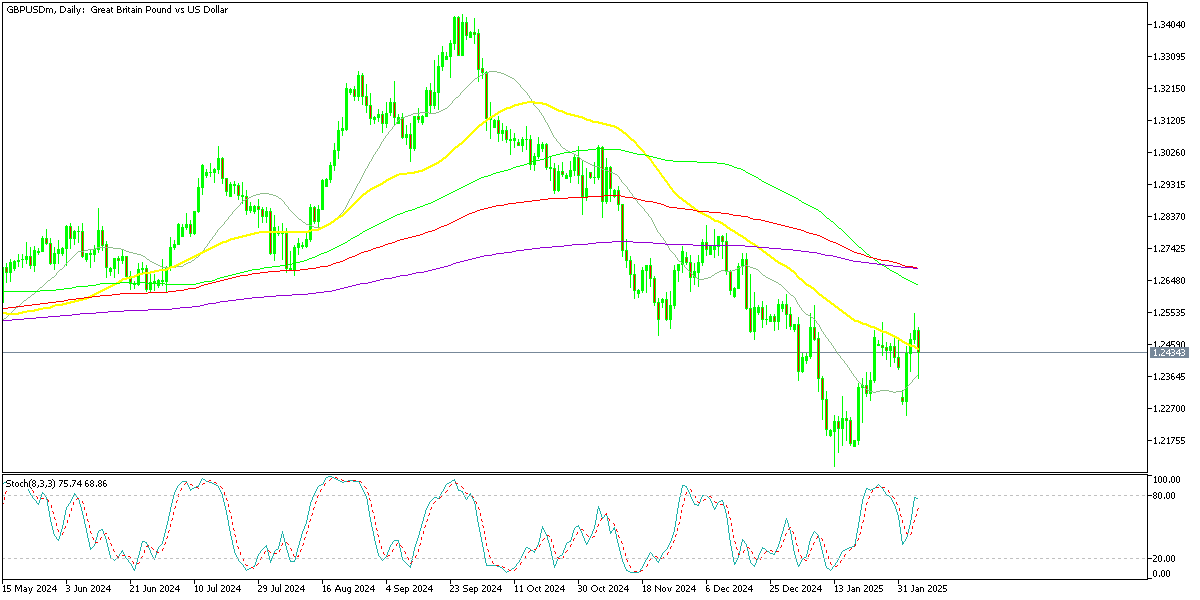This screenshot has height=600, width=1200.
Task: Select the 15 May 2024 date label
Action: tap(30, 589)
